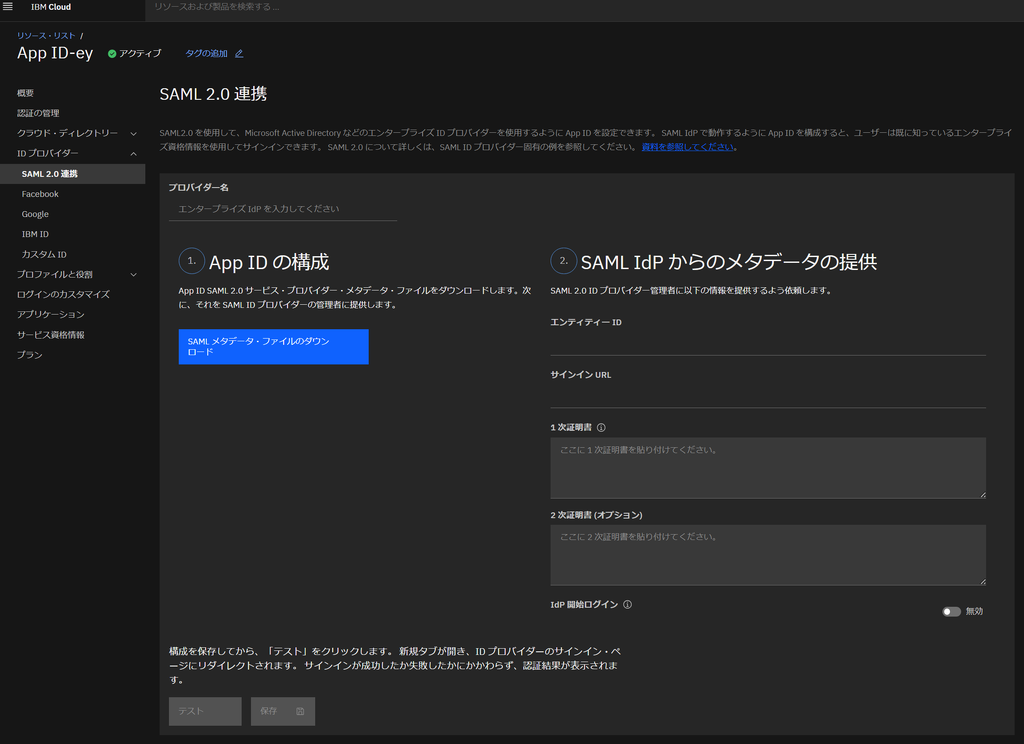Screen dimensions: 1024x744
Task: Click SAML IdP からのメタデータの提供 heading
Action: pyautogui.click(x=729, y=263)
